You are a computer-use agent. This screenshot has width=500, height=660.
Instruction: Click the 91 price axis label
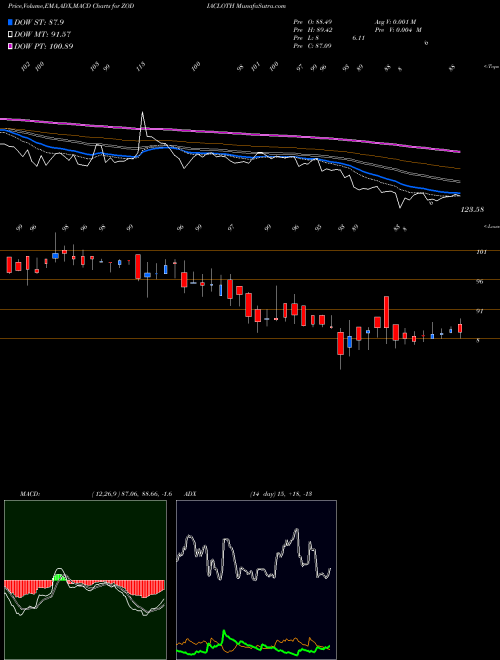coord(479,311)
